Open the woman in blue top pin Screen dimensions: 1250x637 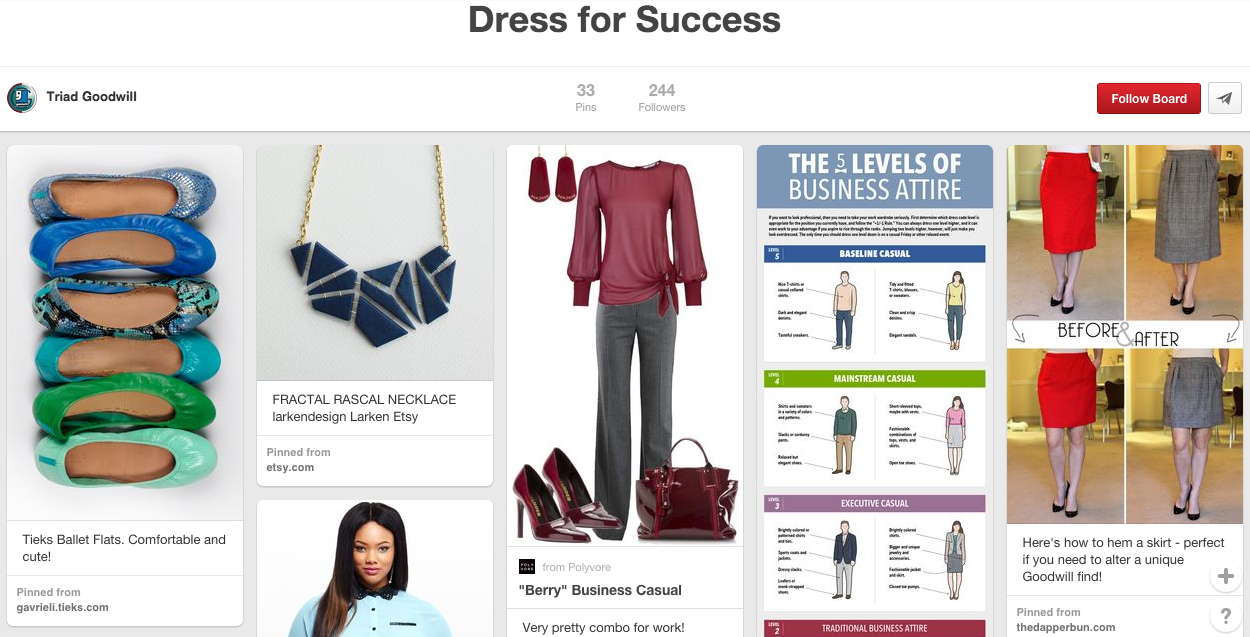tap(375, 568)
